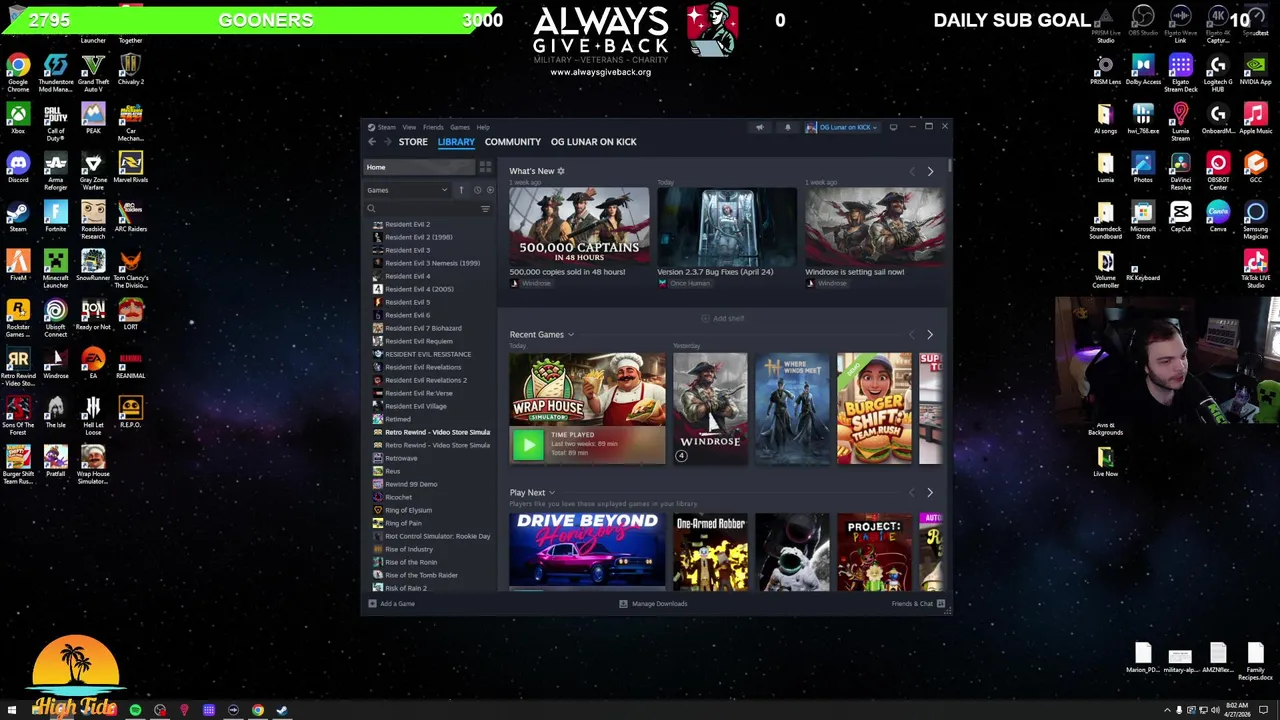Image resolution: width=1280 pixels, height=720 pixels.
Task: Select Resident Evil Village in game list
Action: click(x=415, y=406)
